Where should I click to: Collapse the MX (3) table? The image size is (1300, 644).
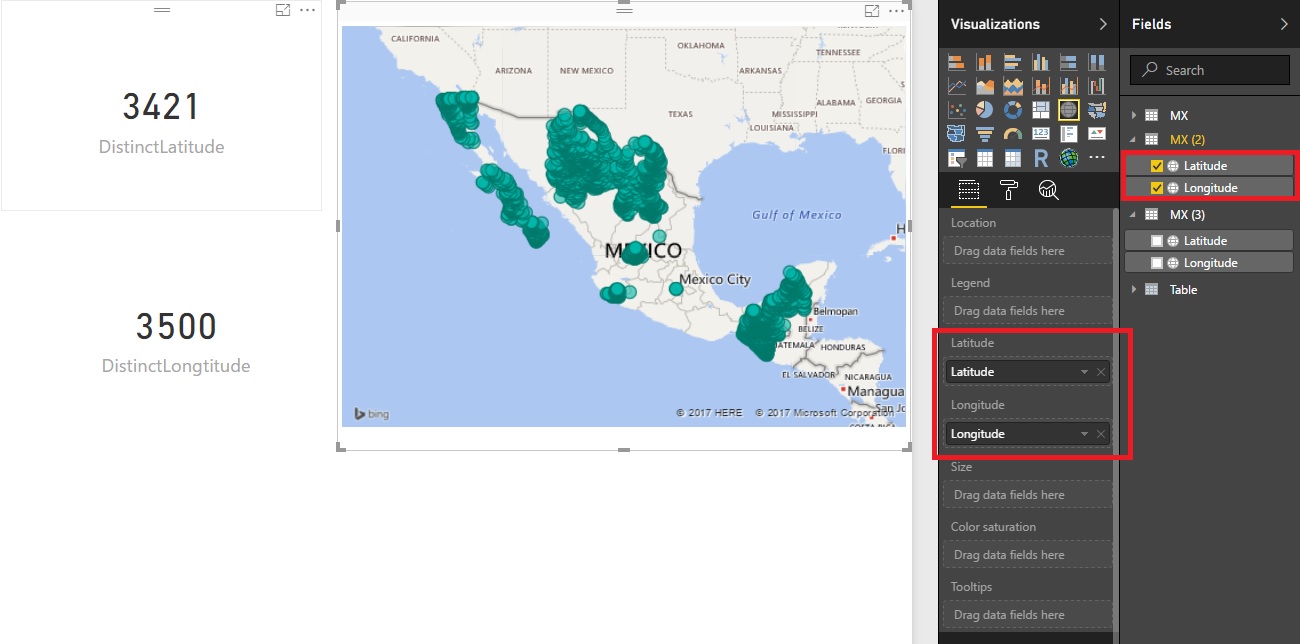point(1134,215)
